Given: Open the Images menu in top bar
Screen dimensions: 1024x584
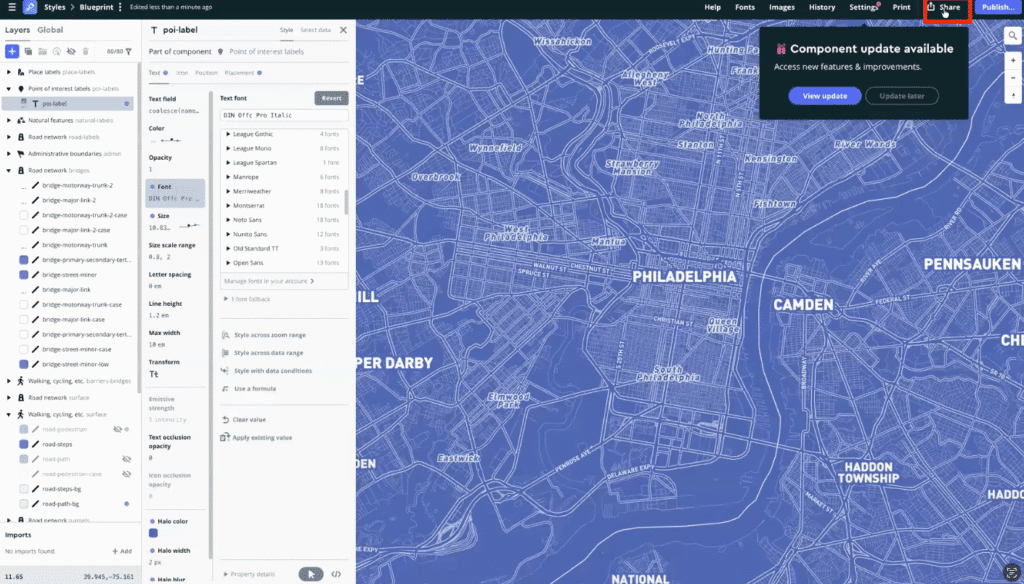Looking at the screenshot, I should 784,7.
